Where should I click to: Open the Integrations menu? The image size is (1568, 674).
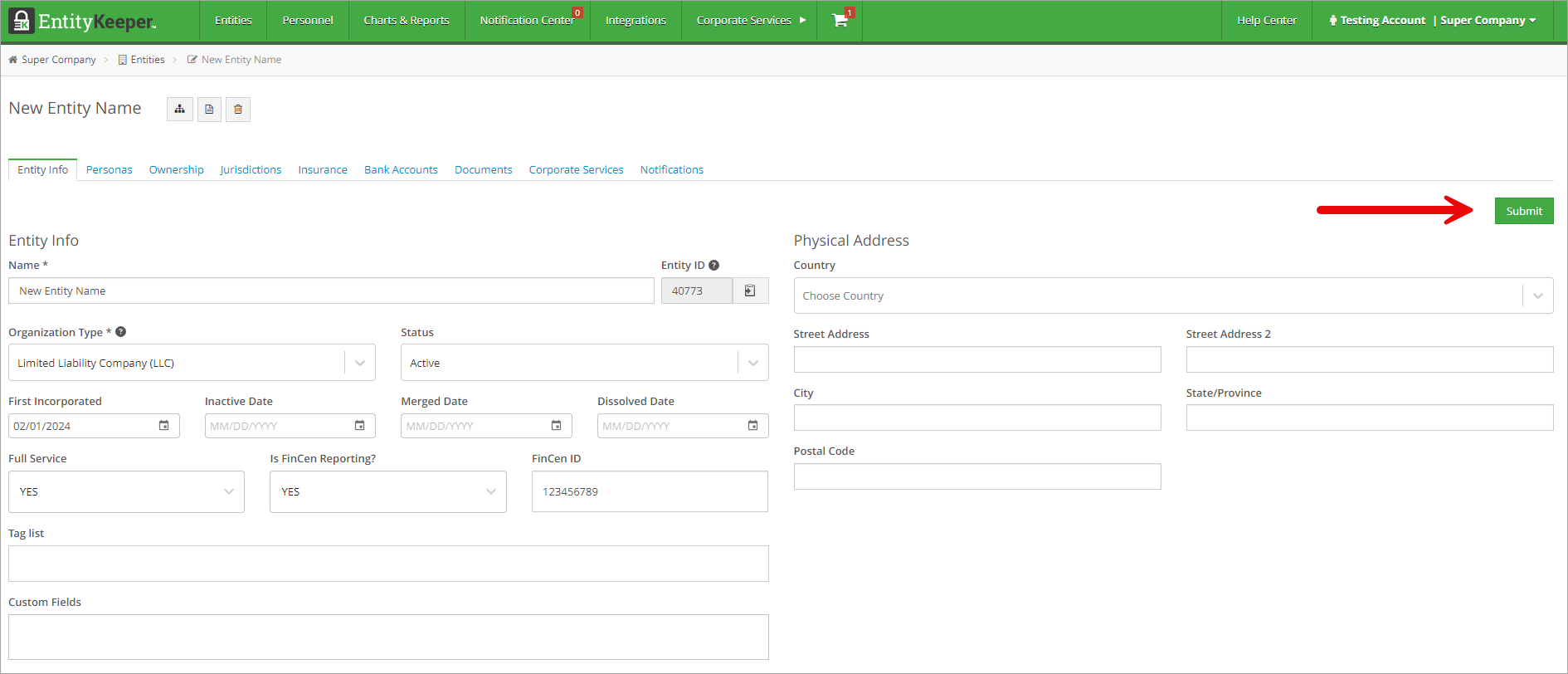pos(635,20)
